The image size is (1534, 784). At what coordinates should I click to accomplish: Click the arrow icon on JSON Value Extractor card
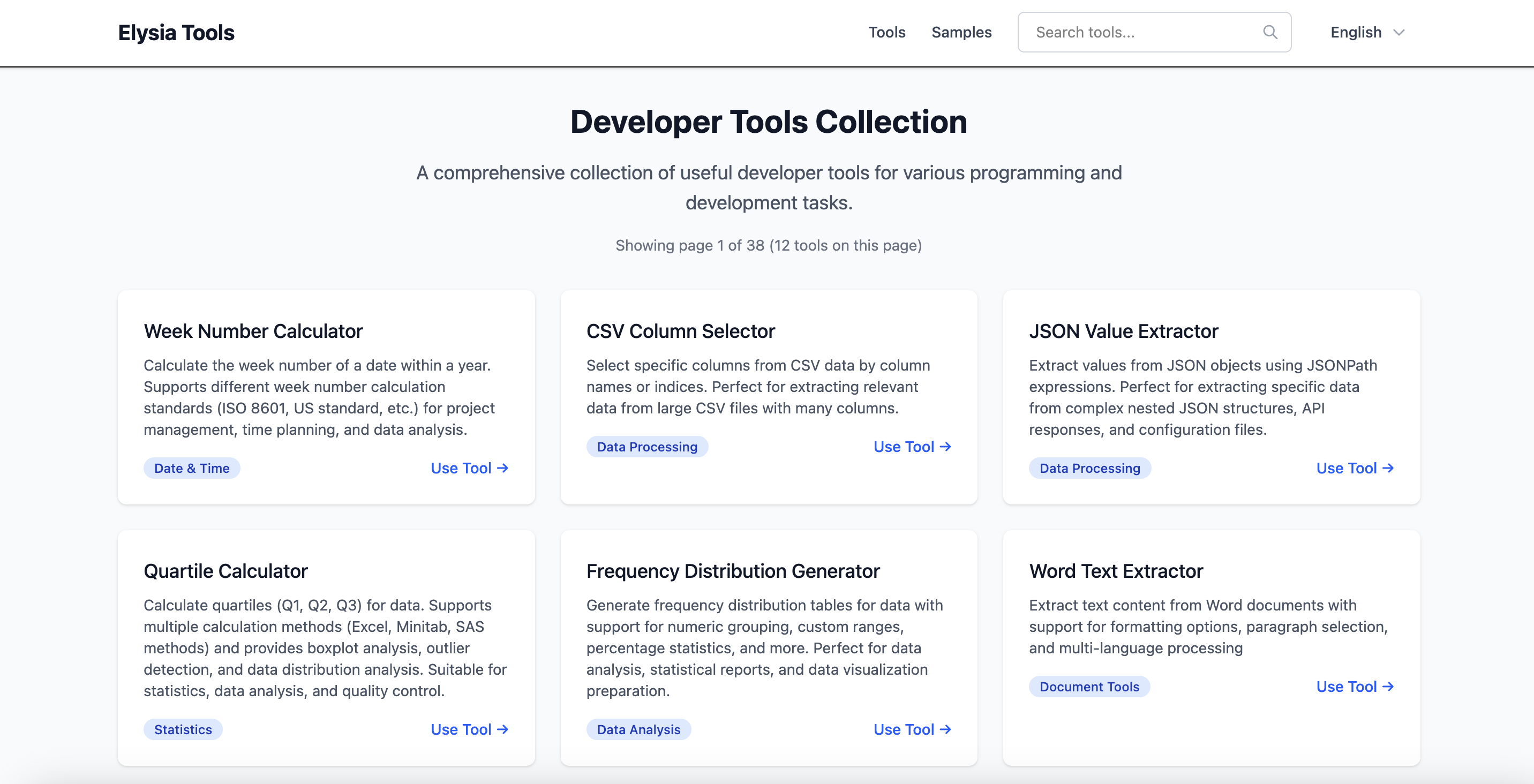pyautogui.click(x=1389, y=469)
